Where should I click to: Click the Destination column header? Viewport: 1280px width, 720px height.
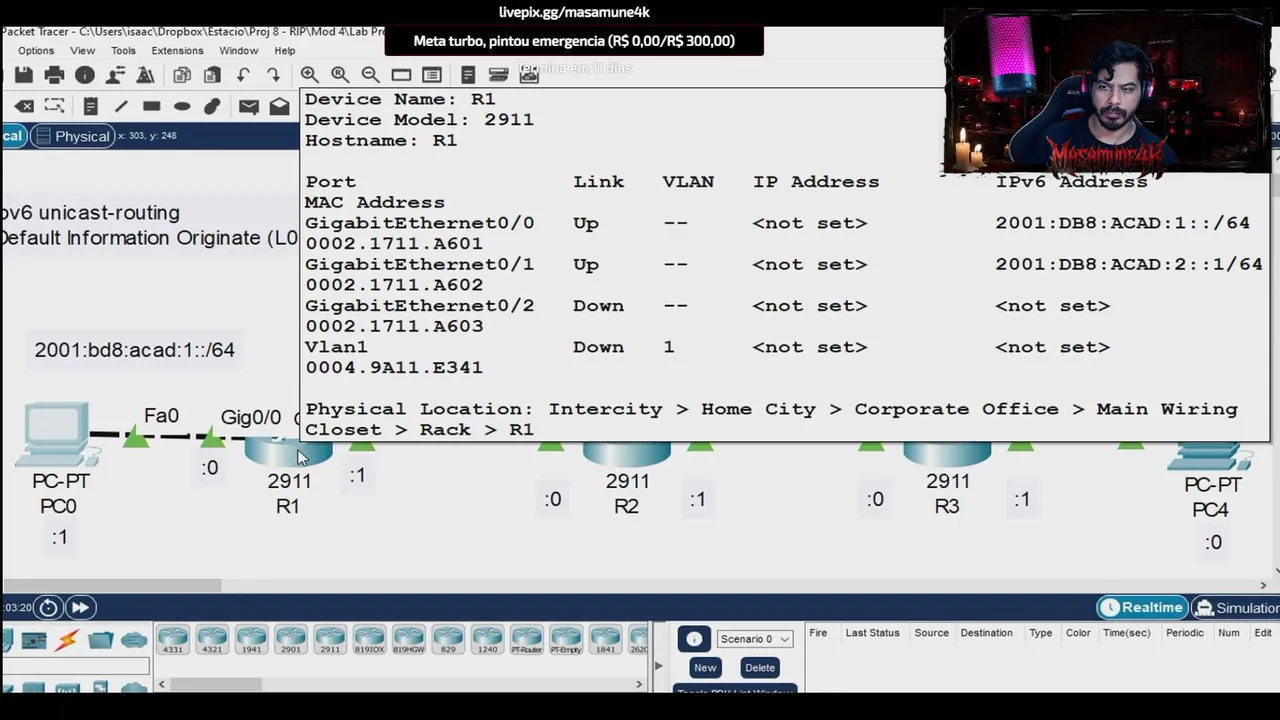pos(986,633)
